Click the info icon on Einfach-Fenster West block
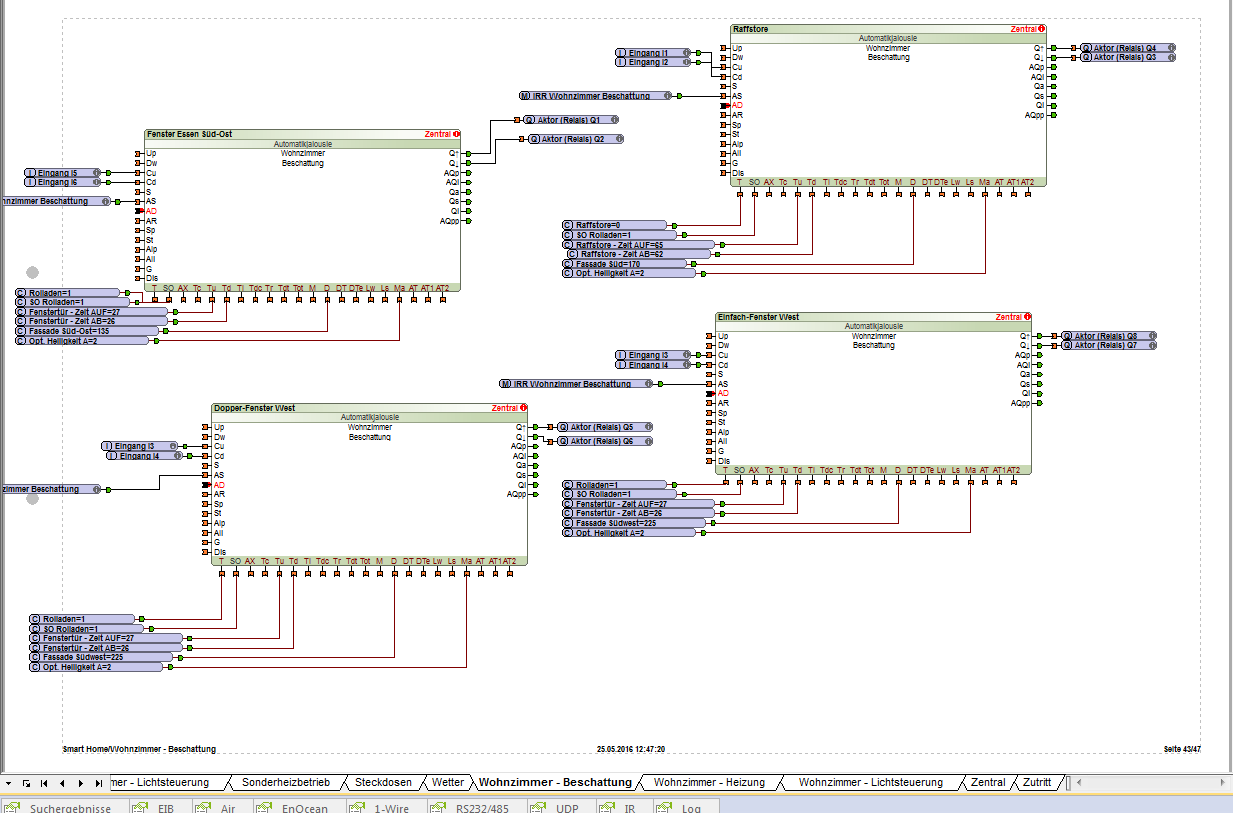The height and width of the screenshot is (813, 1233). click(x=1026, y=317)
